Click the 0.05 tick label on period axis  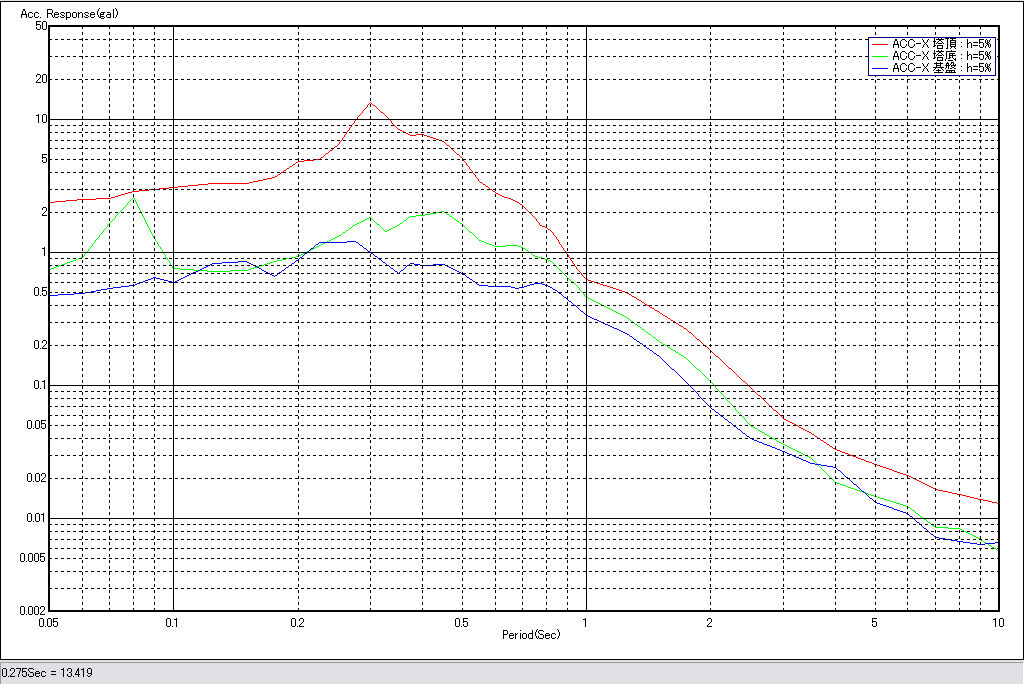point(48,622)
